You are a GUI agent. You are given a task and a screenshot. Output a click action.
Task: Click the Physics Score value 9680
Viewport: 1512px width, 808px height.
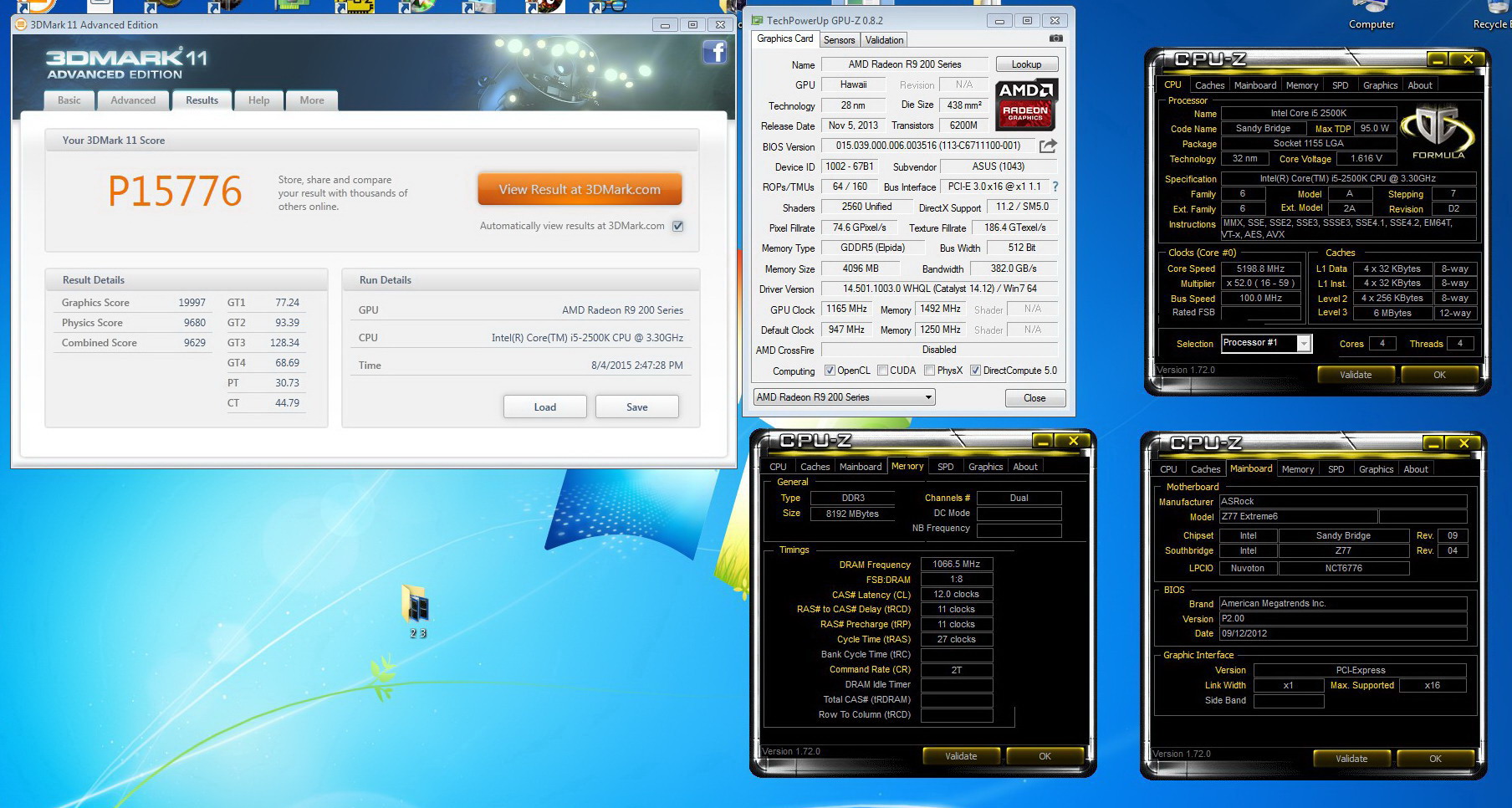195,323
